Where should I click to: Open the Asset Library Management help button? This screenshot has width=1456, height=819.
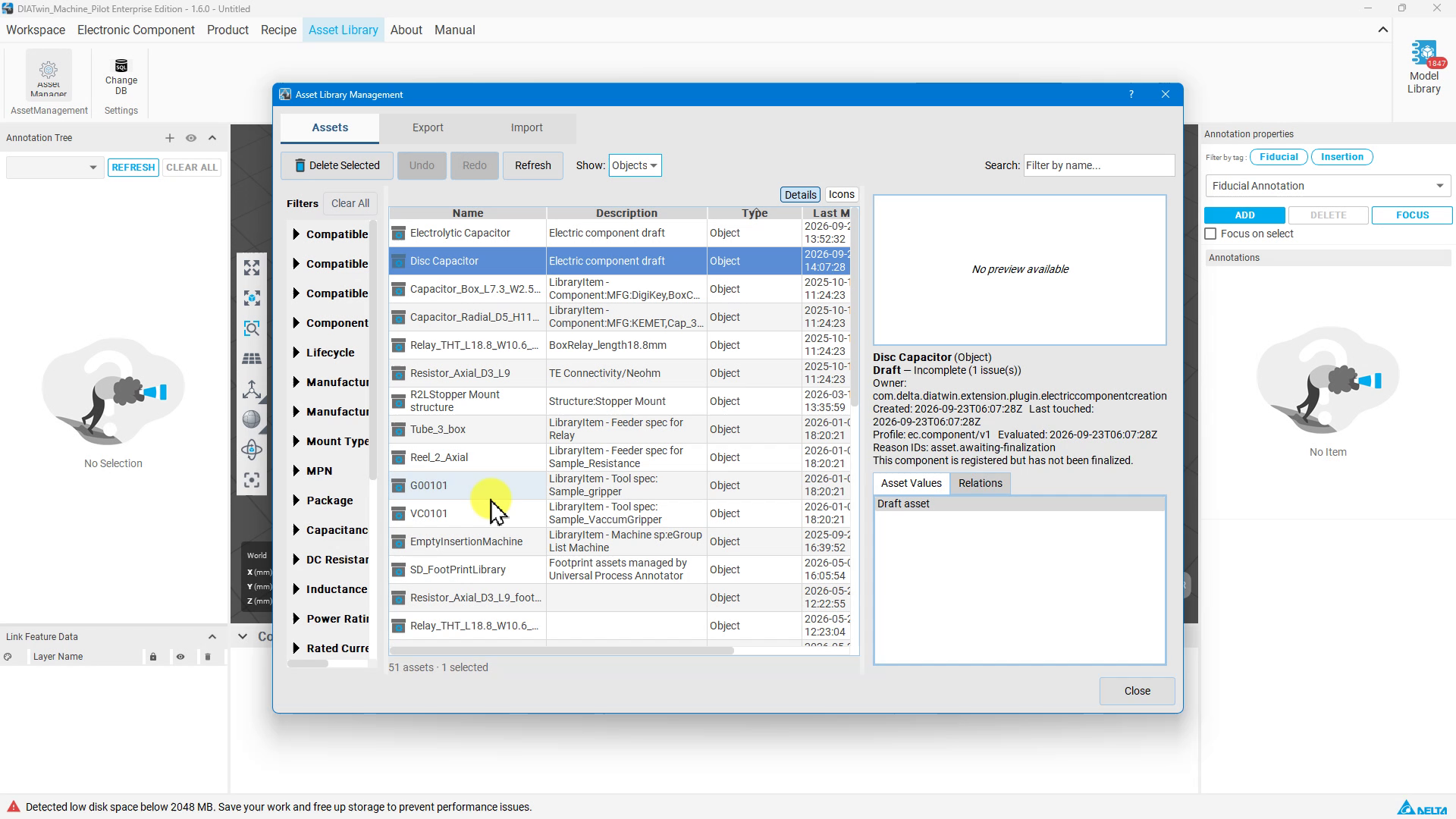click(x=1131, y=95)
